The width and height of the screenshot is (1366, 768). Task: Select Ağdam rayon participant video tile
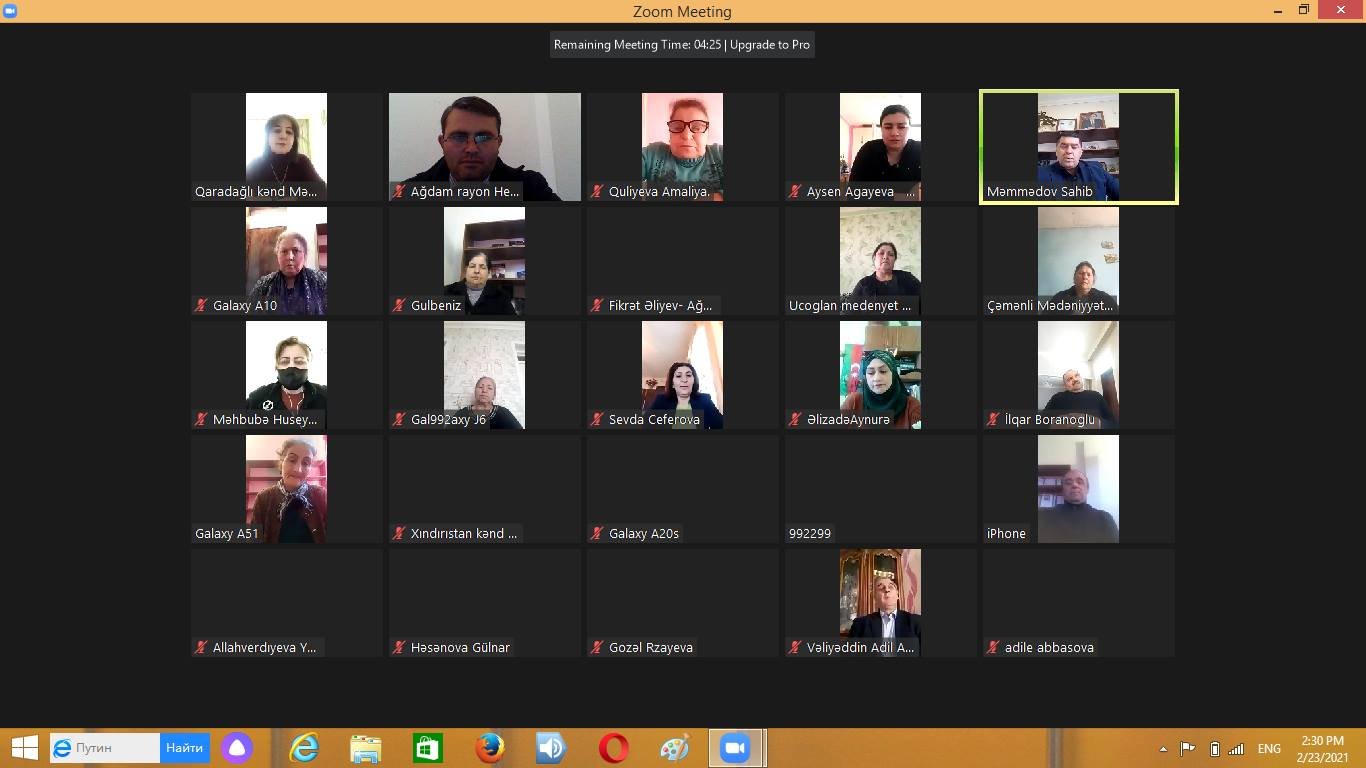(x=485, y=147)
